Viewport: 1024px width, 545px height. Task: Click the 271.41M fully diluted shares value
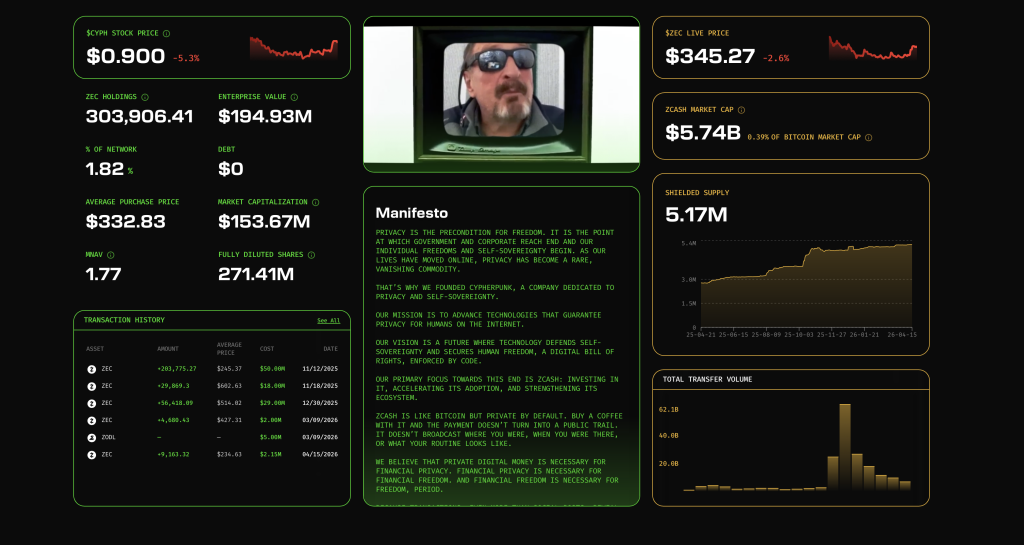pyautogui.click(x=256, y=274)
